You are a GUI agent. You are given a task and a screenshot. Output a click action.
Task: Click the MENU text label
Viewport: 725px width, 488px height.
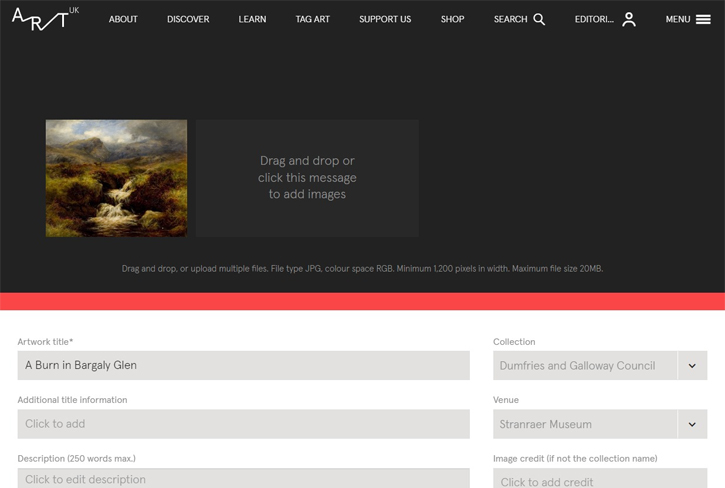point(678,19)
